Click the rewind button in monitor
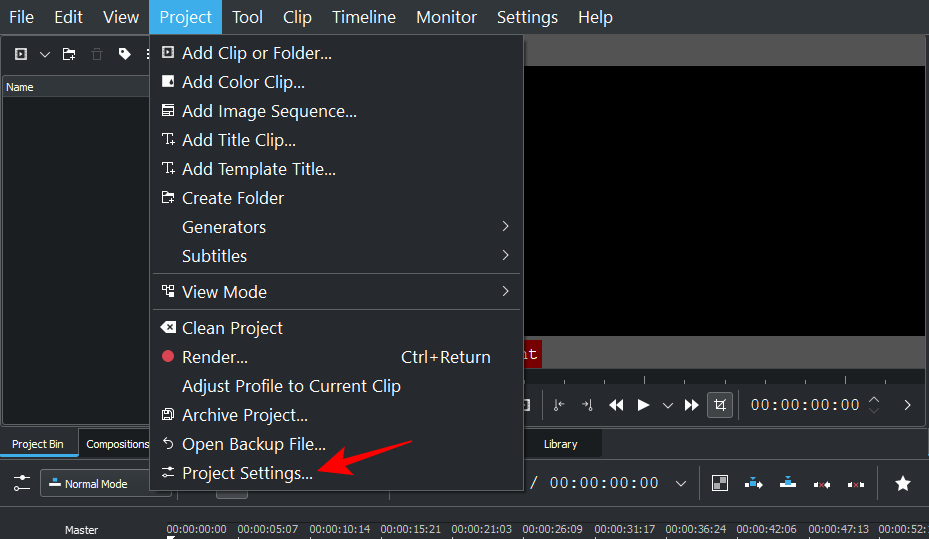Viewport: 929px width, 539px height. [x=617, y=405]
